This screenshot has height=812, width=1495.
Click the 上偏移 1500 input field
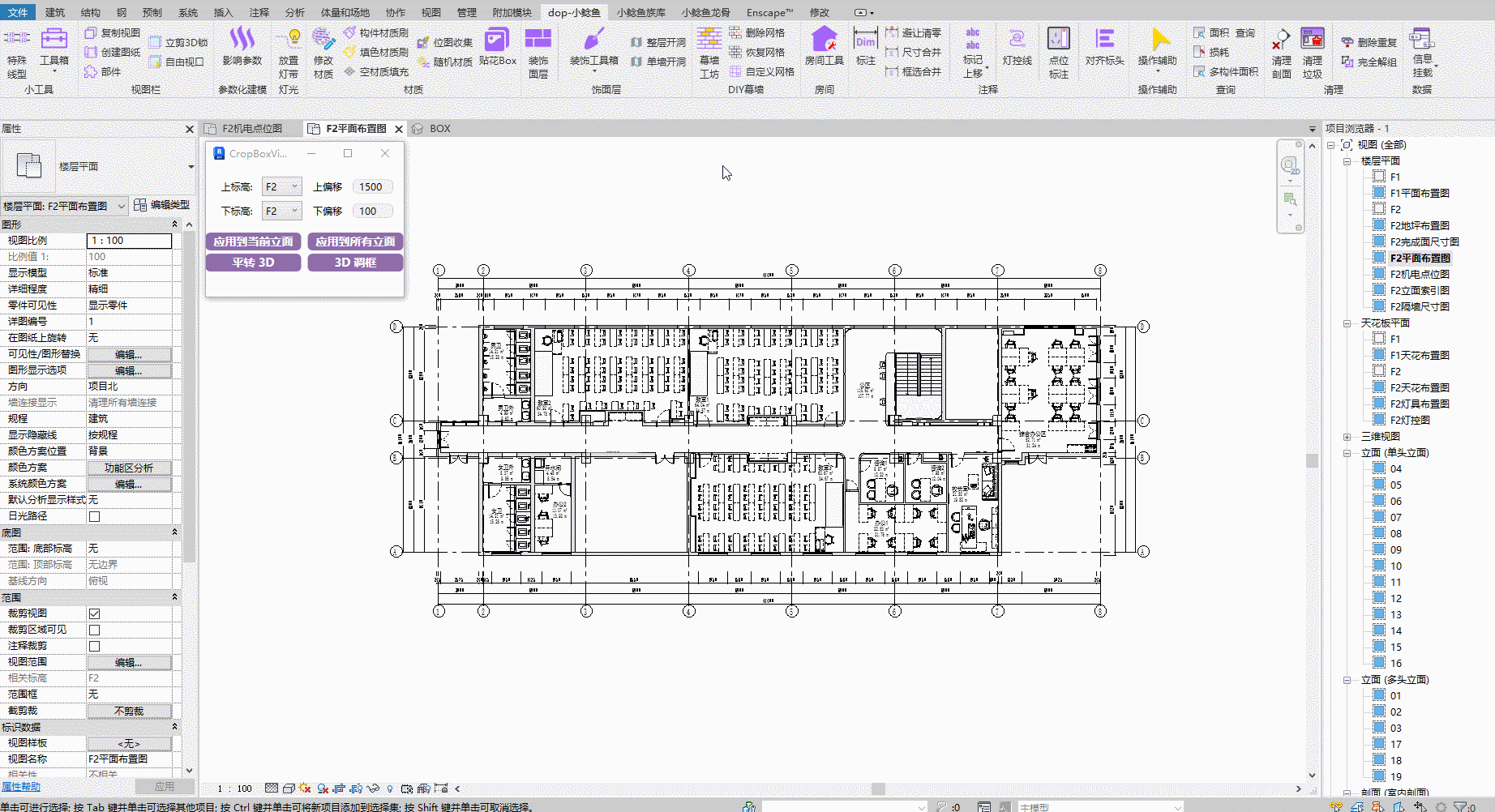pyautogui.click(x=372, y=187)
